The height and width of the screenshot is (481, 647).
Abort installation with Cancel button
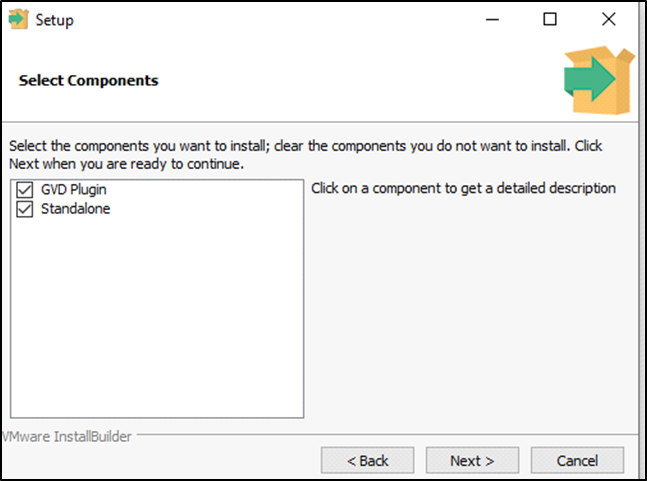coord(577,461)
